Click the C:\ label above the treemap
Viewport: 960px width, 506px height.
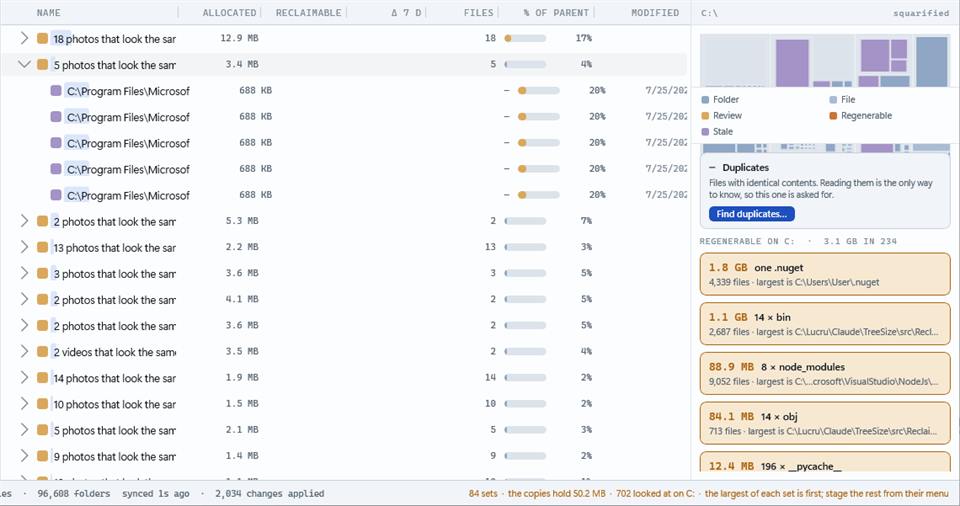(710, 13)
